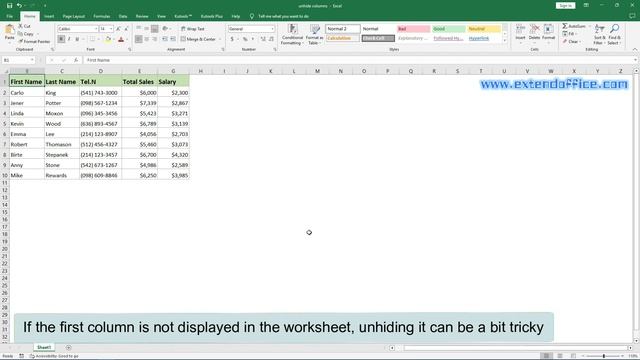Apply the Good cell style
This screenshot has height=360, width=640.
point(449,29)
